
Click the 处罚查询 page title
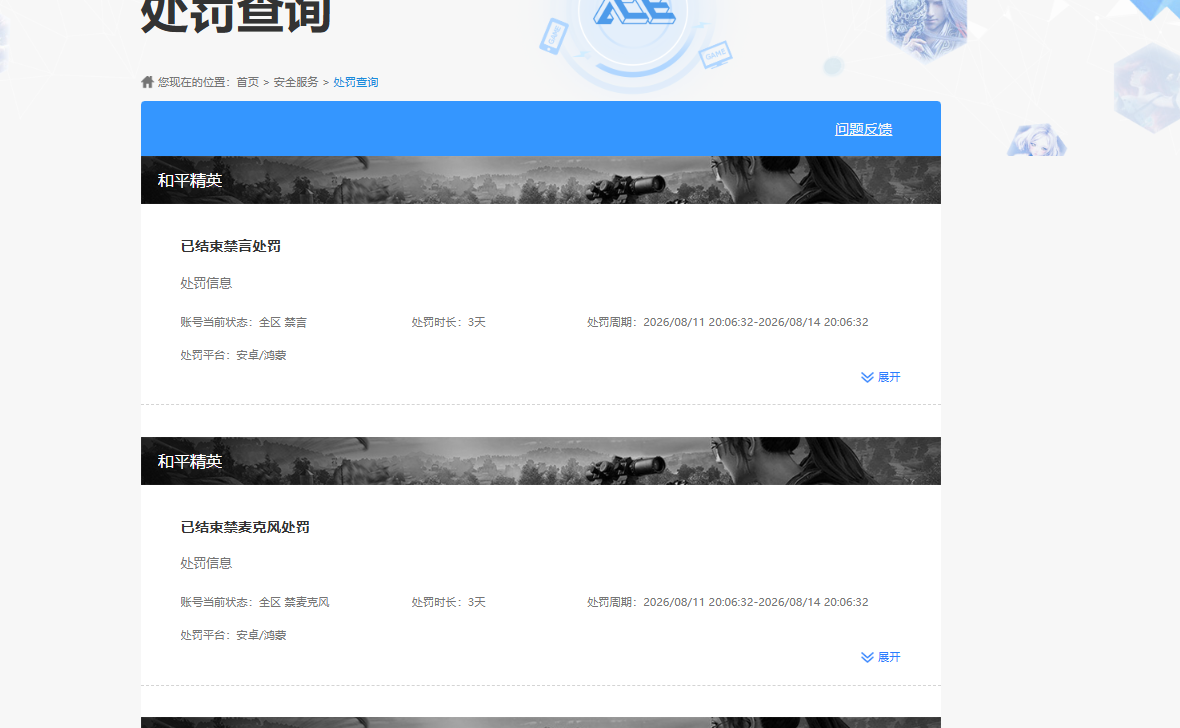(236, 15)
